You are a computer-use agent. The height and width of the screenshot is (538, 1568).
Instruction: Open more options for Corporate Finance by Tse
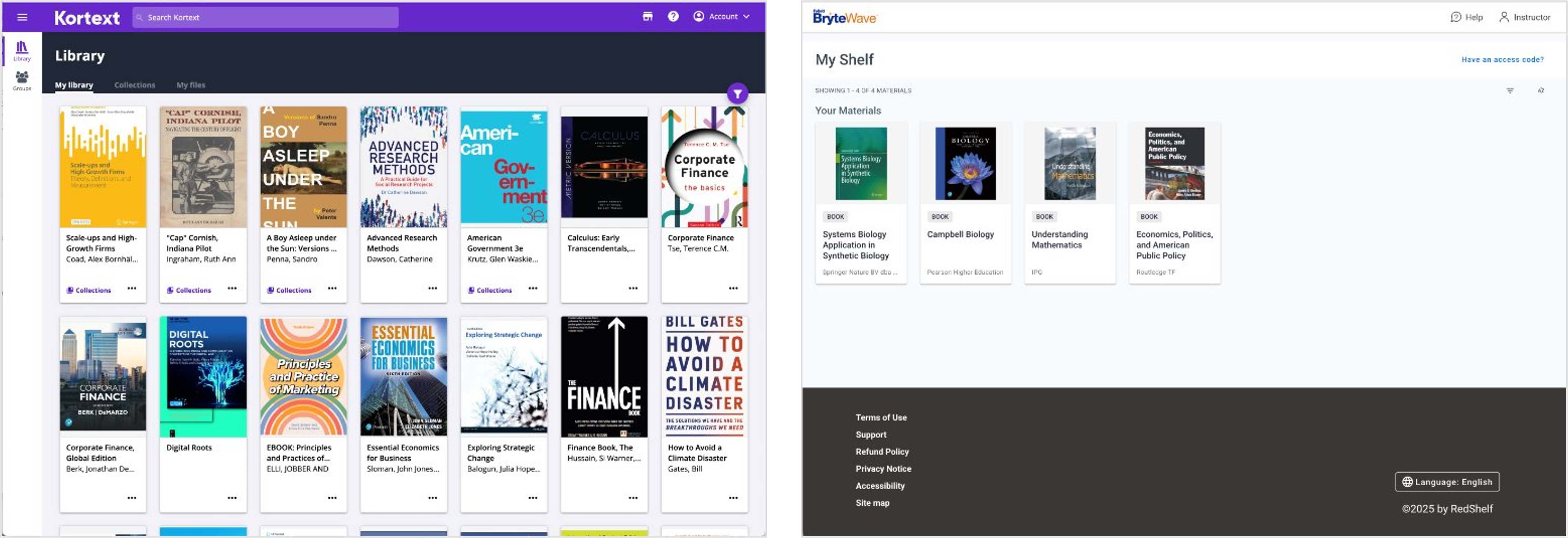coord(733,289)
